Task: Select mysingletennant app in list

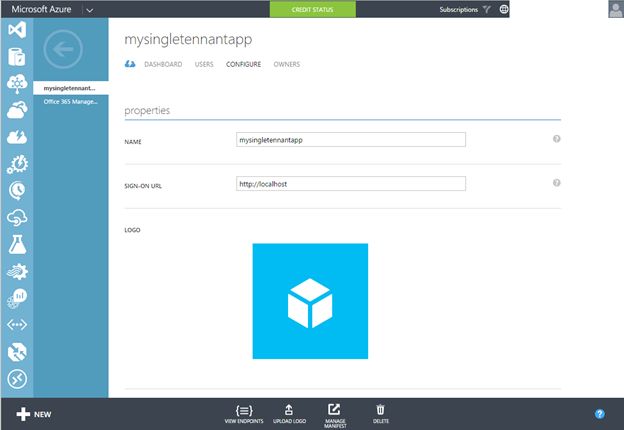Action: [71, 88]
